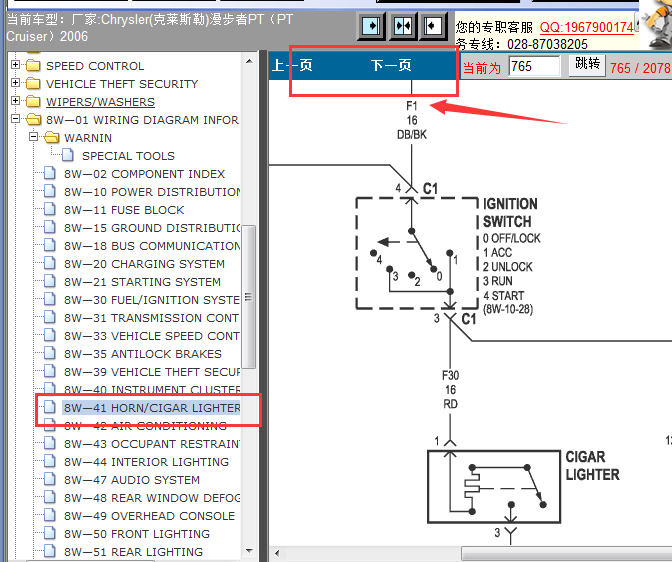This screenshot has width=672, height=562.
Task: Click the 8W-33 VEHICLE SPEED page icon
Action: [50, 335]
